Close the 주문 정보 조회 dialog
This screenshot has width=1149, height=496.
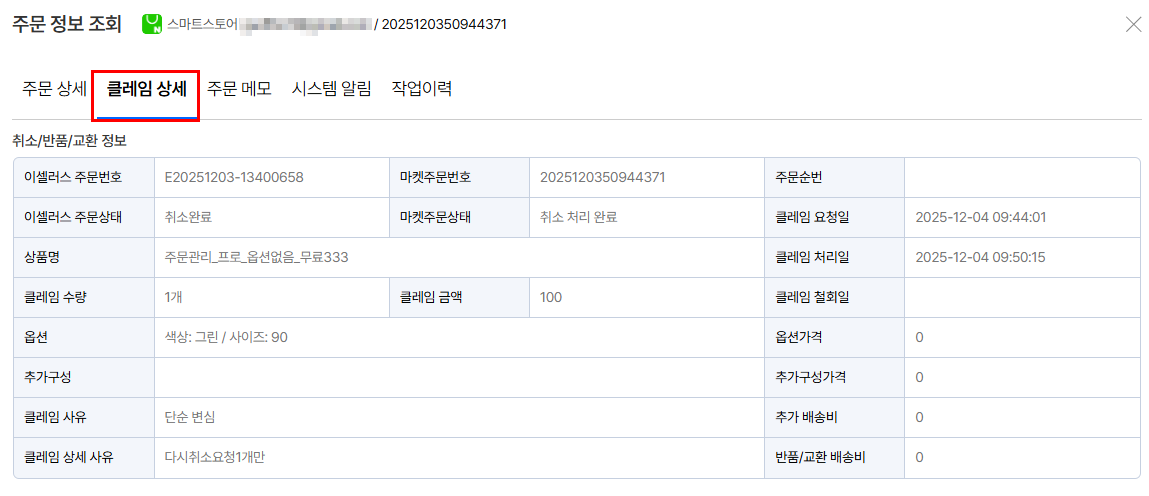tap(1133, 25)
